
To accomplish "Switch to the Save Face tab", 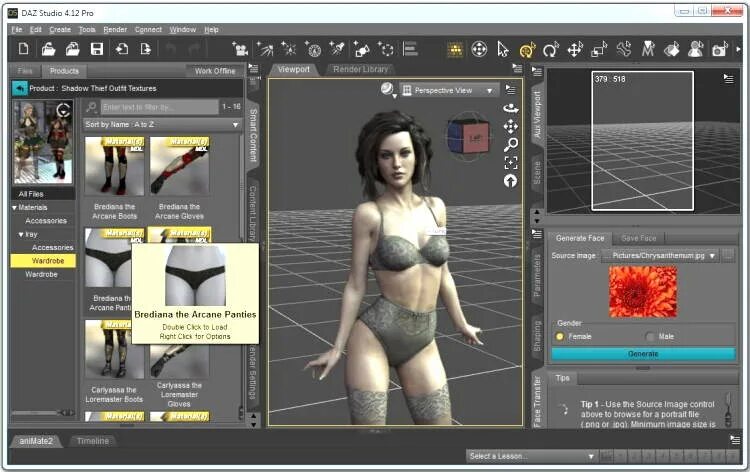I will 639,238.
